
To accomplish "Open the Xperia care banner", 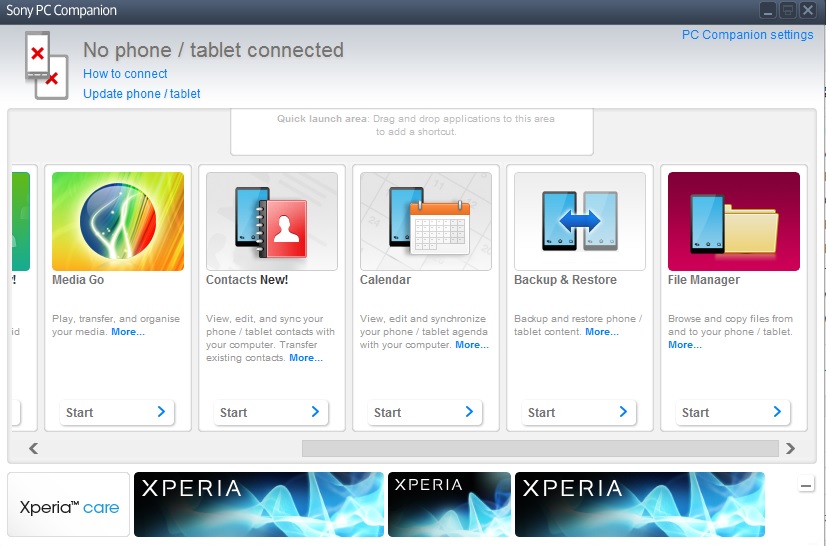I will pos(69,505).
